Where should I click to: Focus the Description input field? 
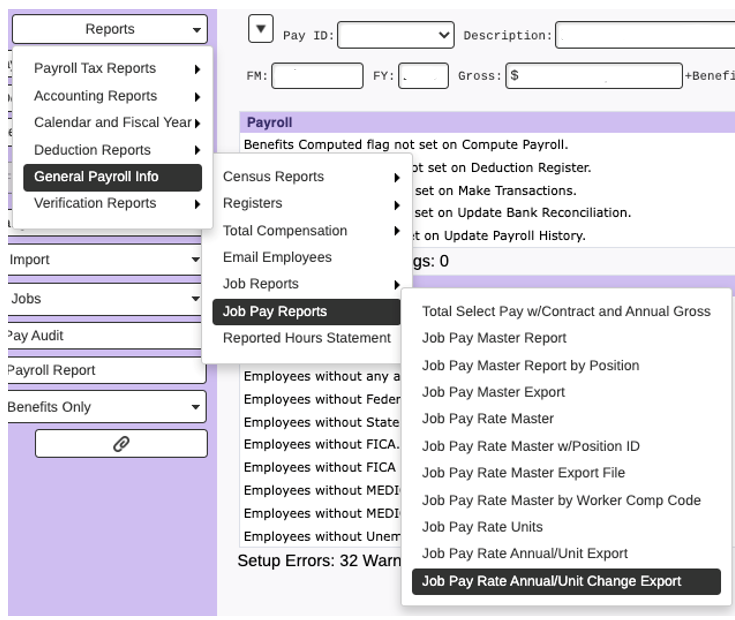pyautogui.click(x=645, y=35)
